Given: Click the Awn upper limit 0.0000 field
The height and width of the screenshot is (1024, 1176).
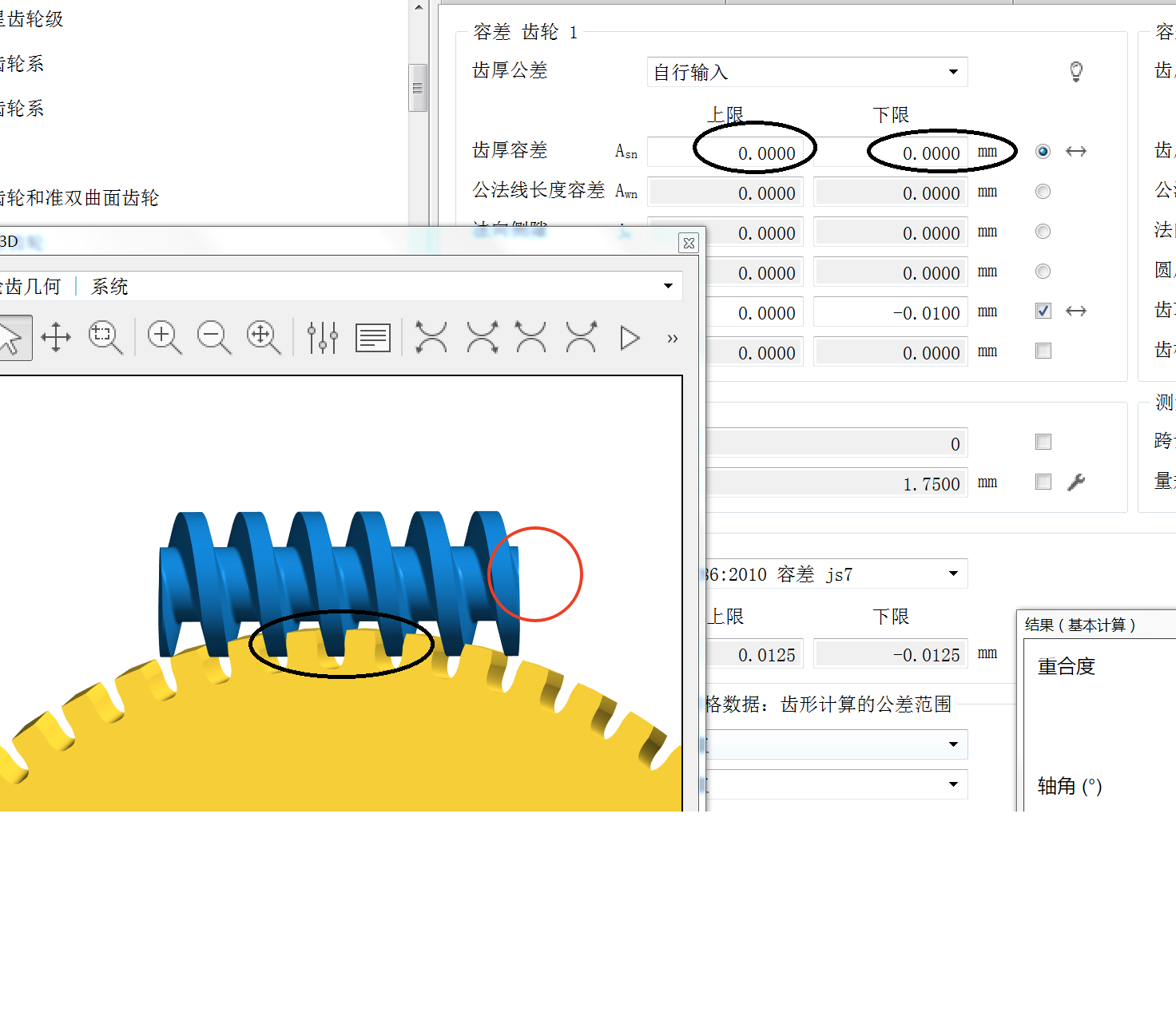Looking at the screenshot, I should click(x=726, y=192).
